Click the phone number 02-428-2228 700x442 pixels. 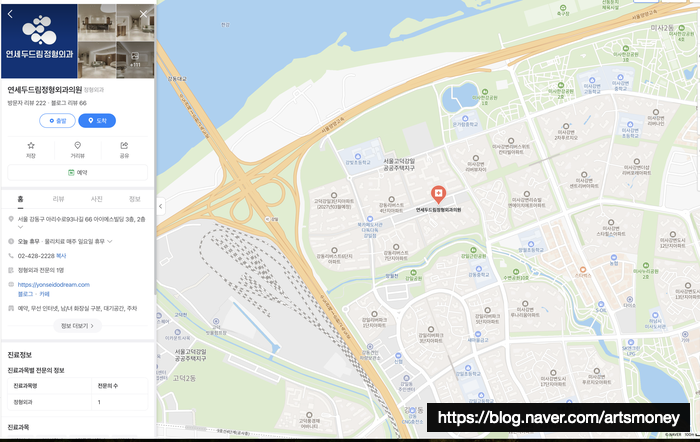click(36, 256)
